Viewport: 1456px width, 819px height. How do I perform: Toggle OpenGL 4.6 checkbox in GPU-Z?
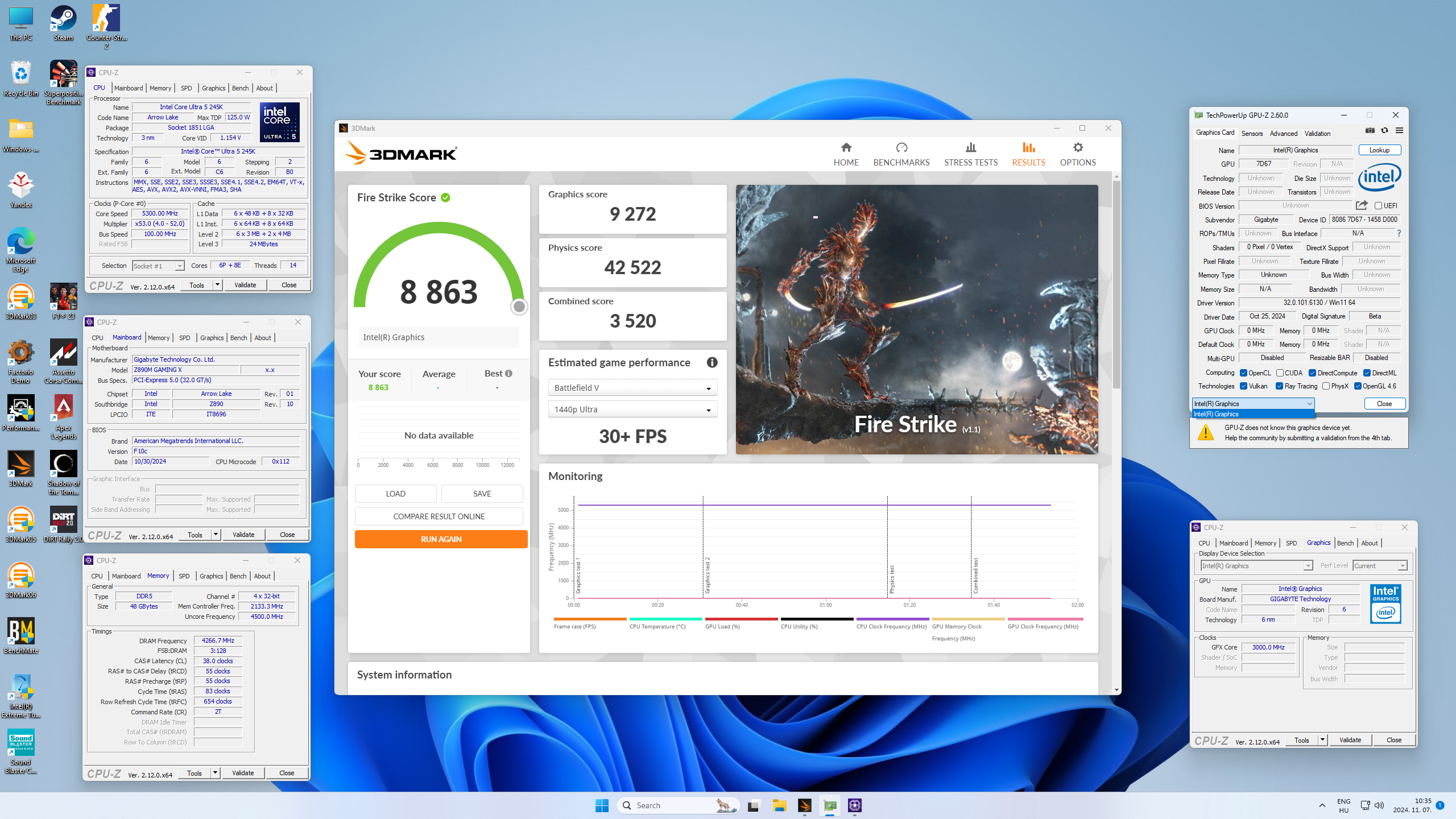click(1358, 386)
